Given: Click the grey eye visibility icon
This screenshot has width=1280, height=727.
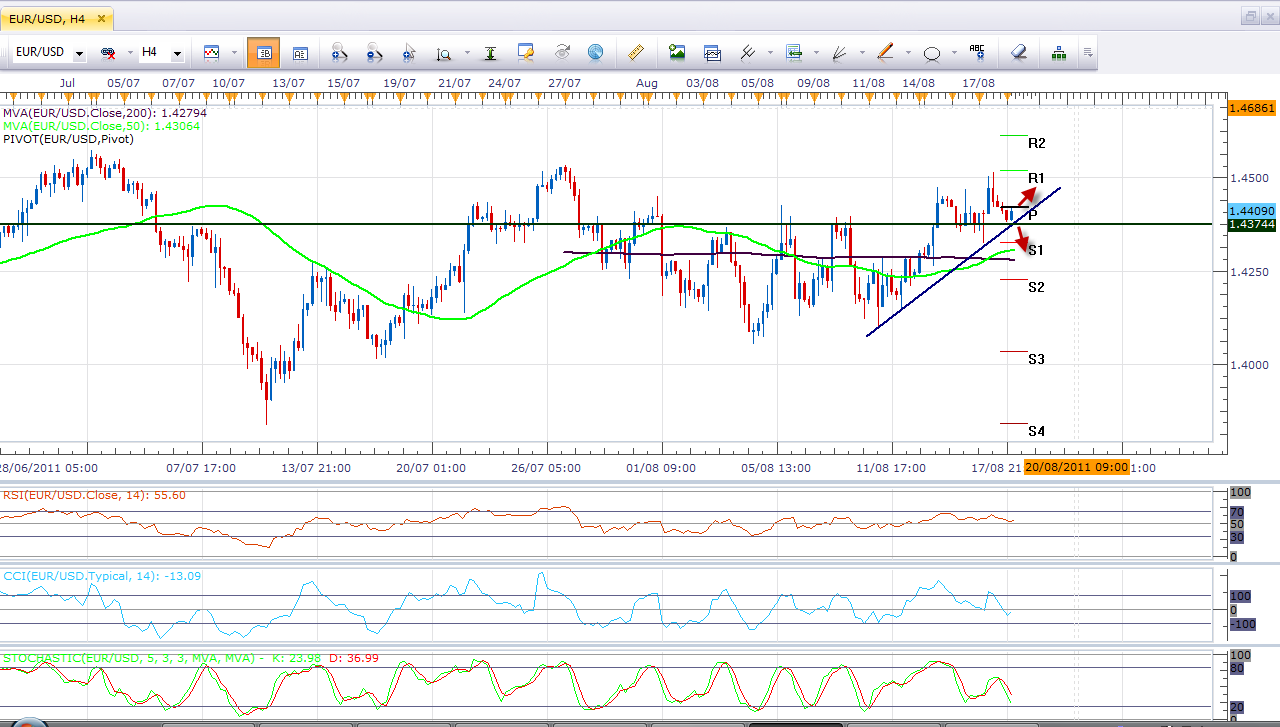Looking at the screenshot, I should pyautogui.click(x=562, y=52).
